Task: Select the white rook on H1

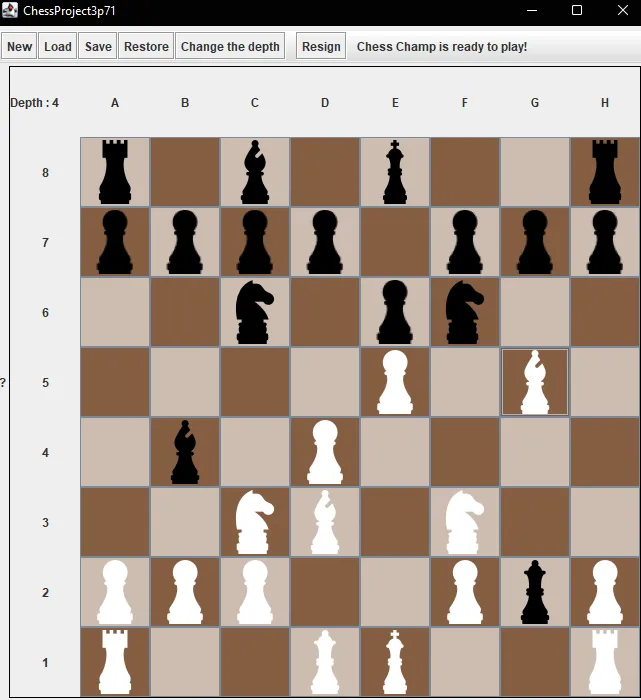Action: click(x=605, y=662)
